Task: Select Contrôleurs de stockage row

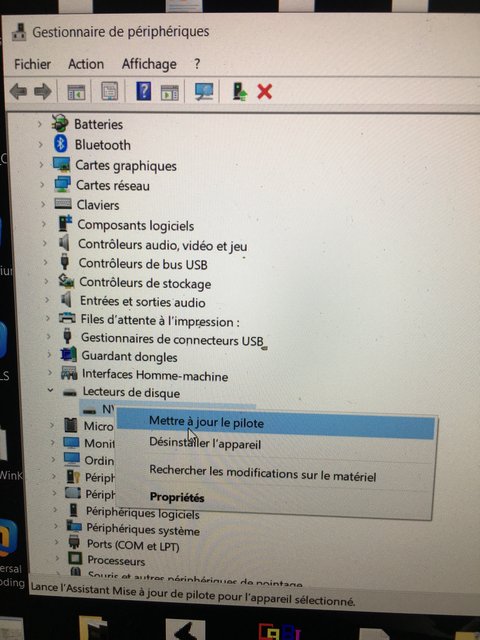Action: tap(145, 283)
